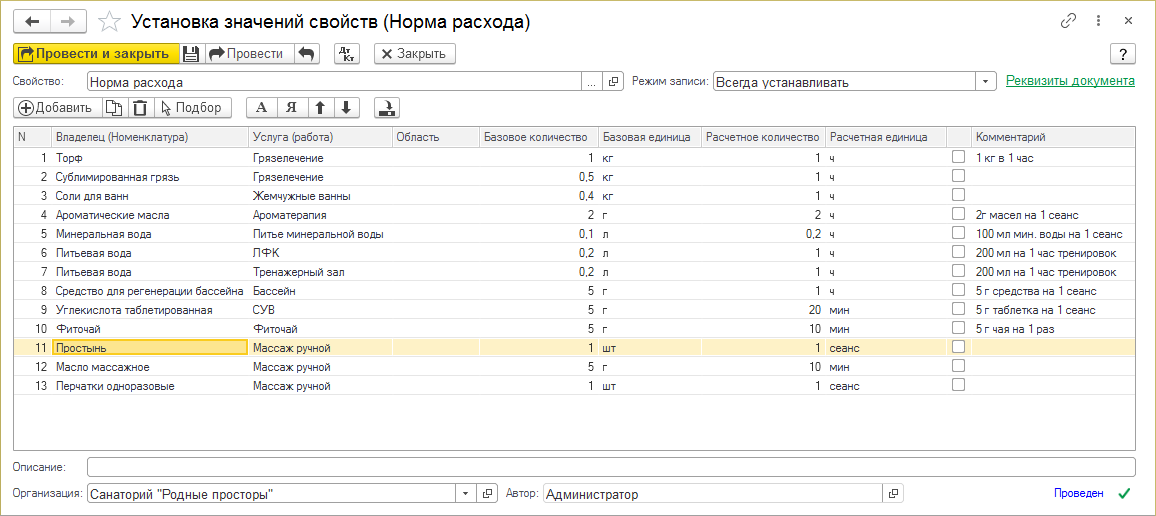Screen dimensions: 1156x516
Task: Click the Базовое количество column header
Action: (536, 137)
